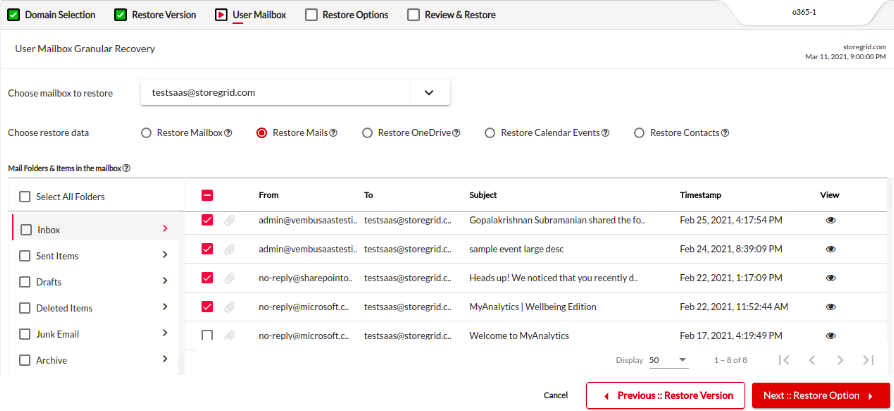Click attachment icon of Wellbeing Edition mail
894x411 pixels.
pos(229,307)
